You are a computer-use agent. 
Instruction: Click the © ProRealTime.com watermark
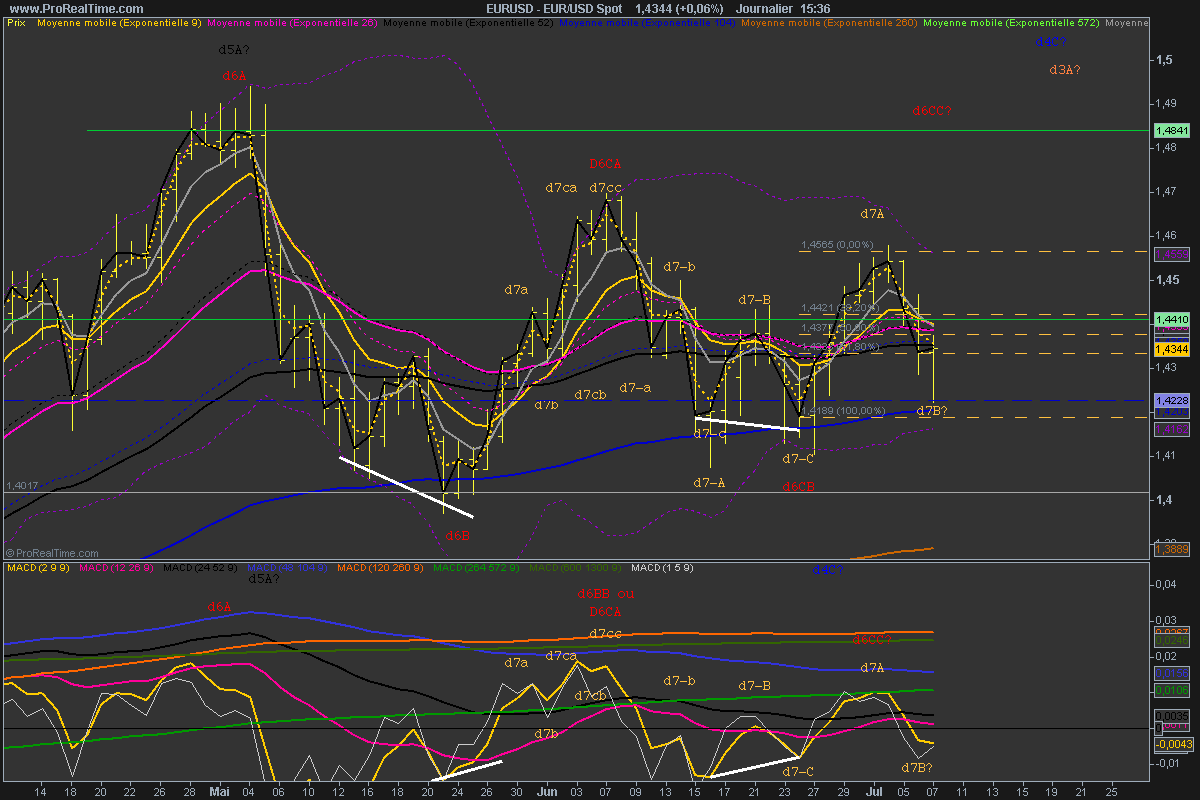(x=52, y=552)
